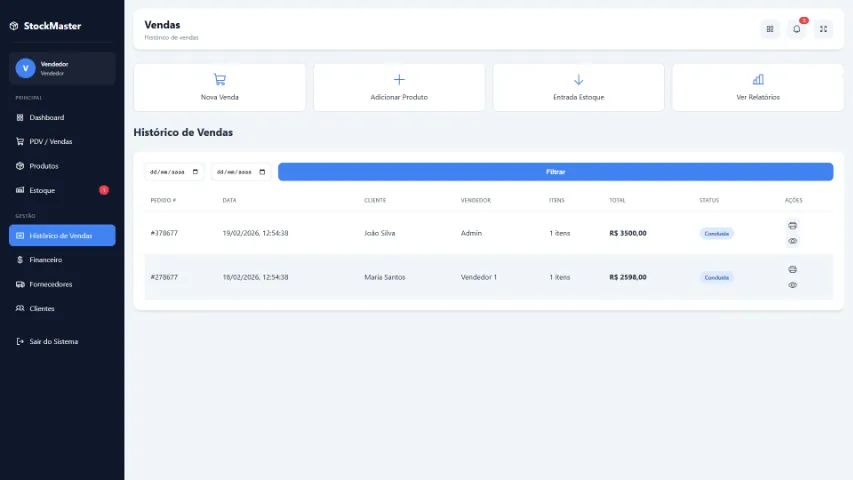Open the end date calendar picker
The width and height of the screenshot is (853, 480).
click(x=263, y=172)
